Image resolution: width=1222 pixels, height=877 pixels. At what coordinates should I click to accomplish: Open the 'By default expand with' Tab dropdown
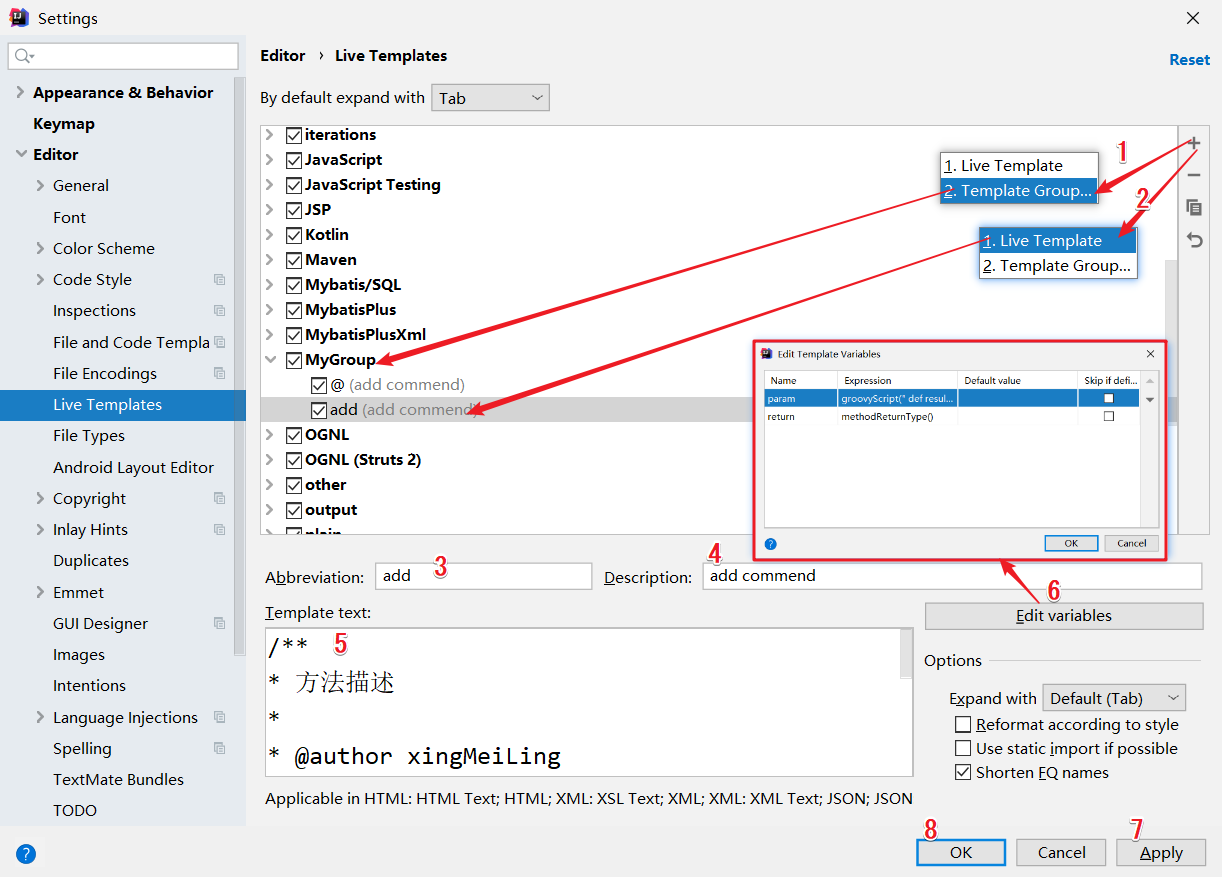click(490, 98)
